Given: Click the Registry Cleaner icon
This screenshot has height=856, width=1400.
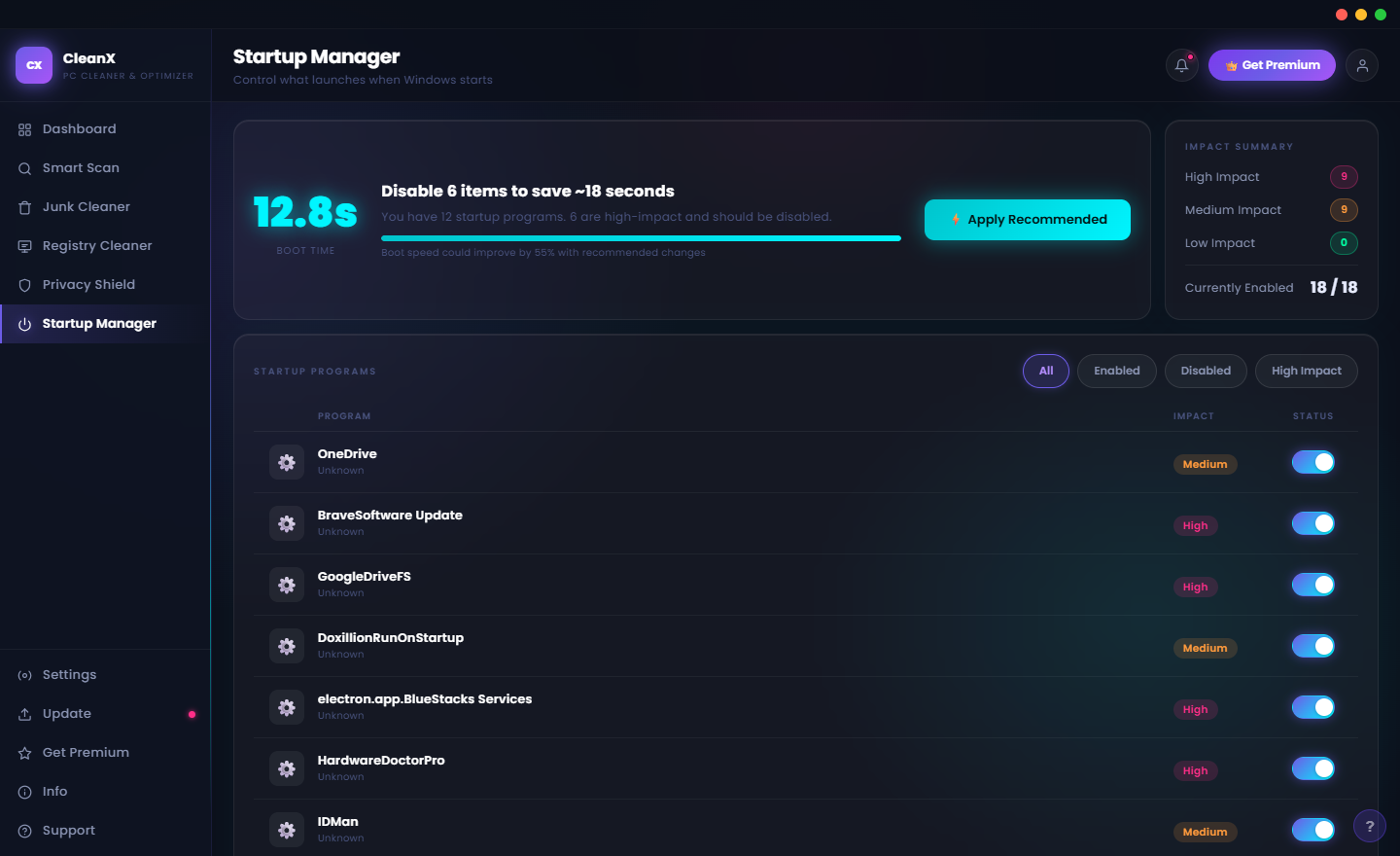Looking at the screenshot, I should [x=25, y=246].
